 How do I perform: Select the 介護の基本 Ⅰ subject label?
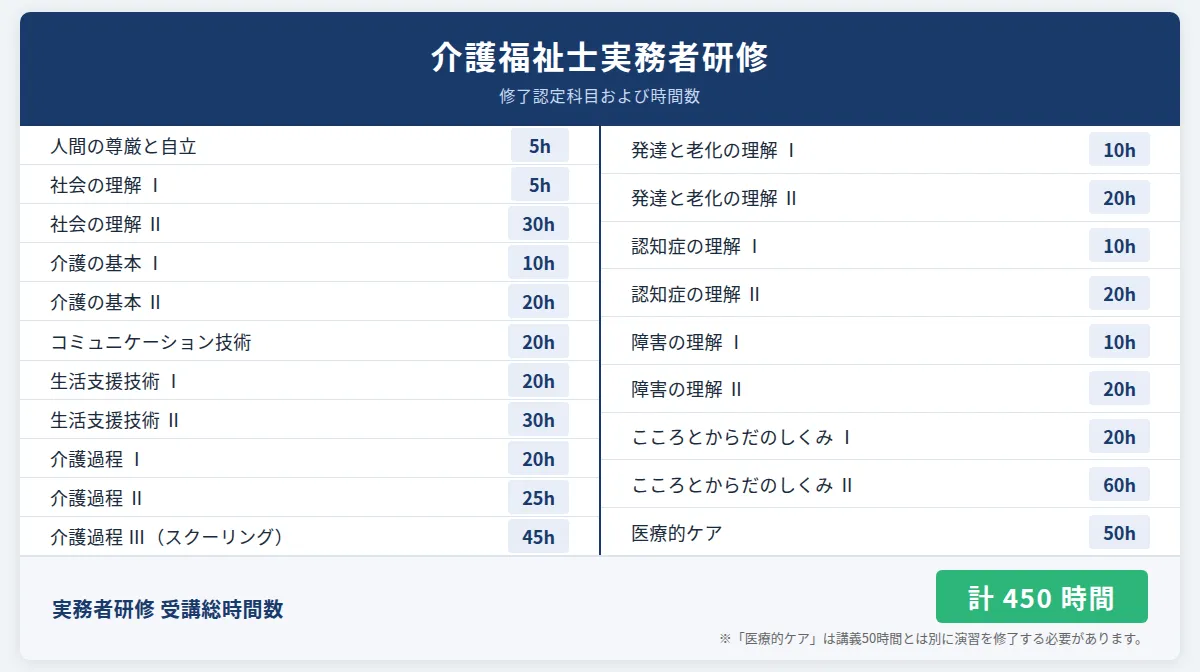[x=105, y=263]
